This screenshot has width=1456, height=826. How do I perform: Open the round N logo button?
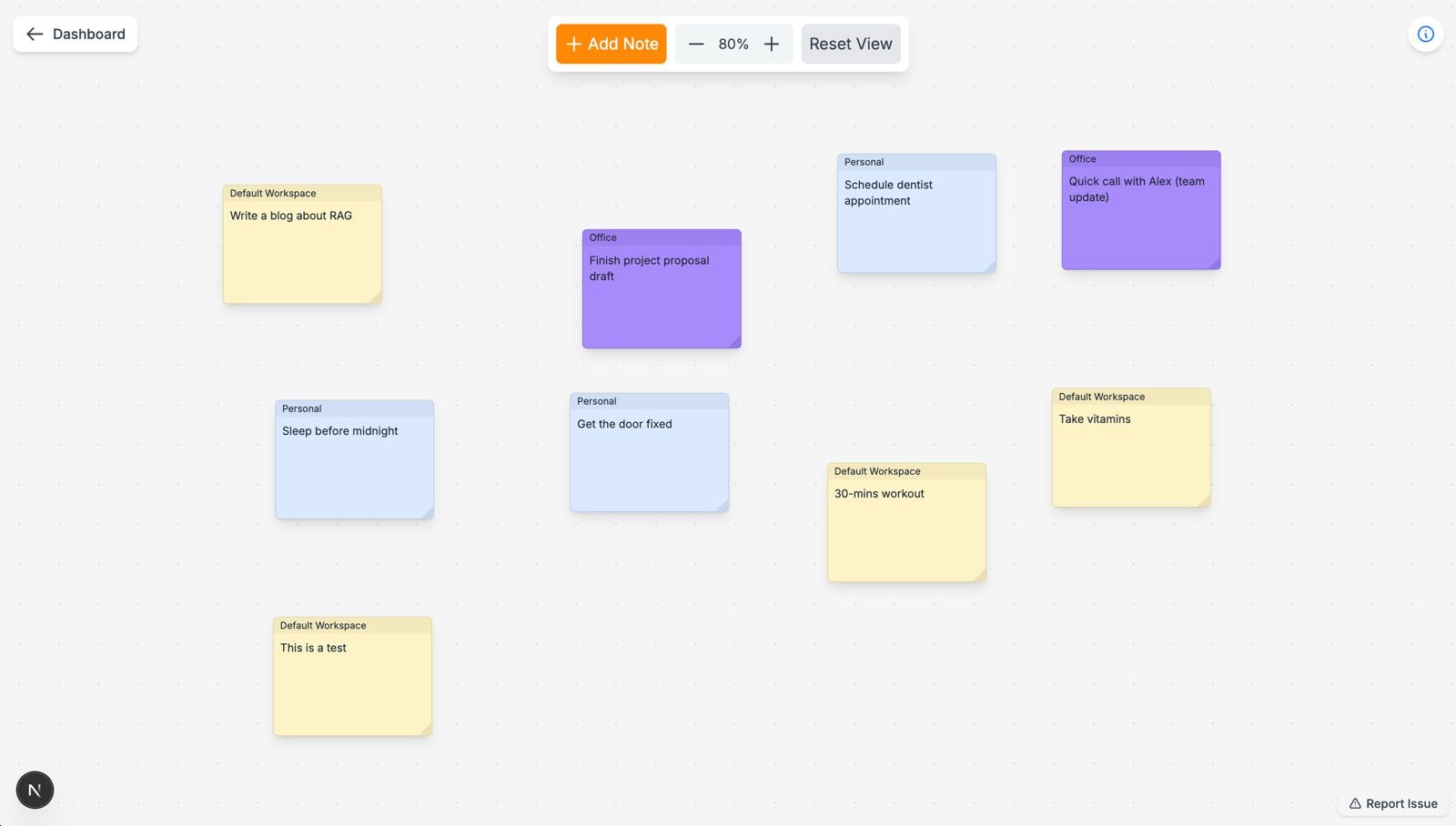(x=35, y=790)
